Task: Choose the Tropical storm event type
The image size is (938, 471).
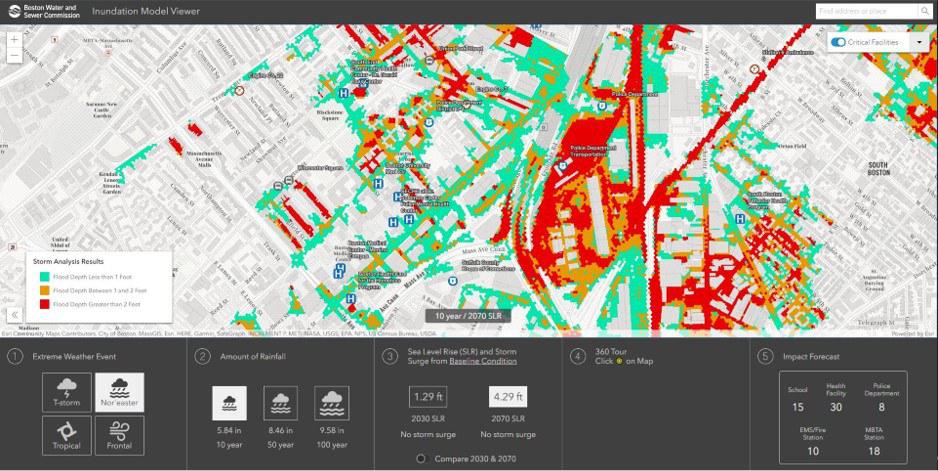Action: tap(67, 435)
